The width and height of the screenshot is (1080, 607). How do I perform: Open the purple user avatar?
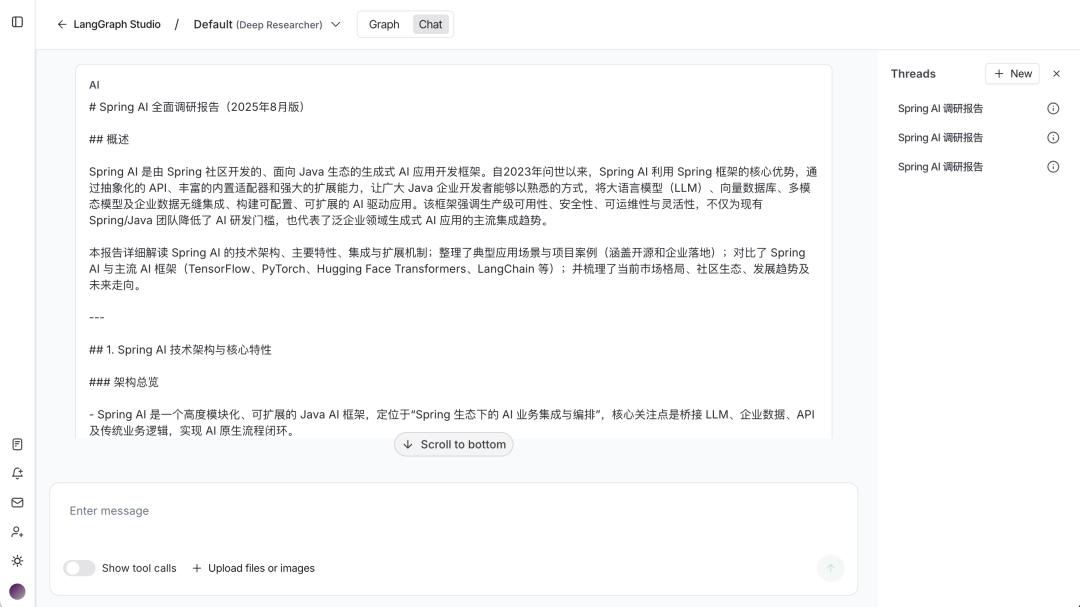17,592
